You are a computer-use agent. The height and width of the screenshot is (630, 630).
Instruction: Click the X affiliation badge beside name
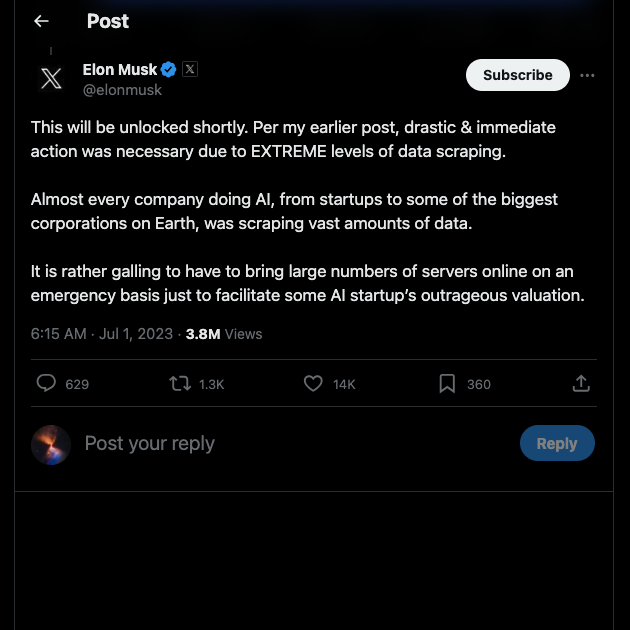tap(190, 69)
